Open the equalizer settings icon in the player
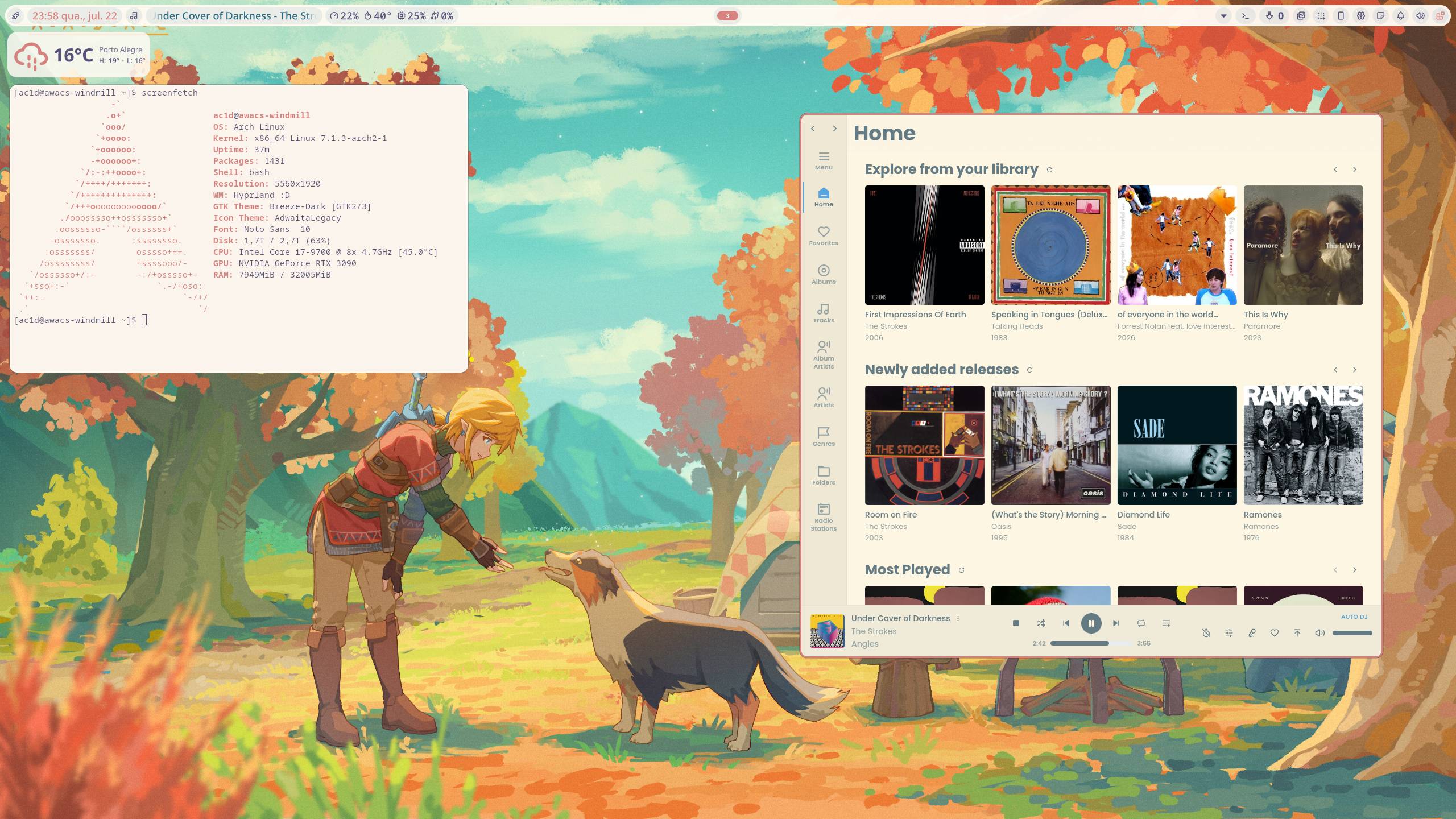 (x=1228, y=633)
